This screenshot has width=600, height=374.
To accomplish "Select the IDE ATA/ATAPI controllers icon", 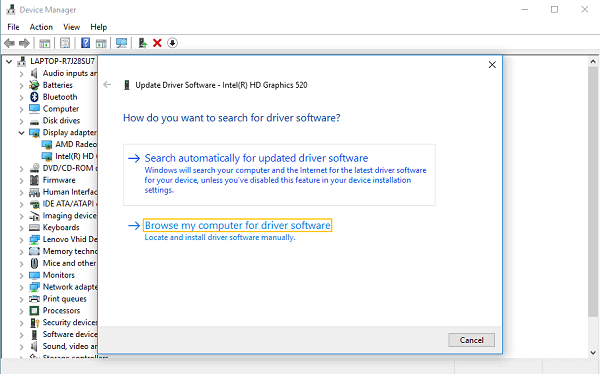I will (x=34, y=204).
